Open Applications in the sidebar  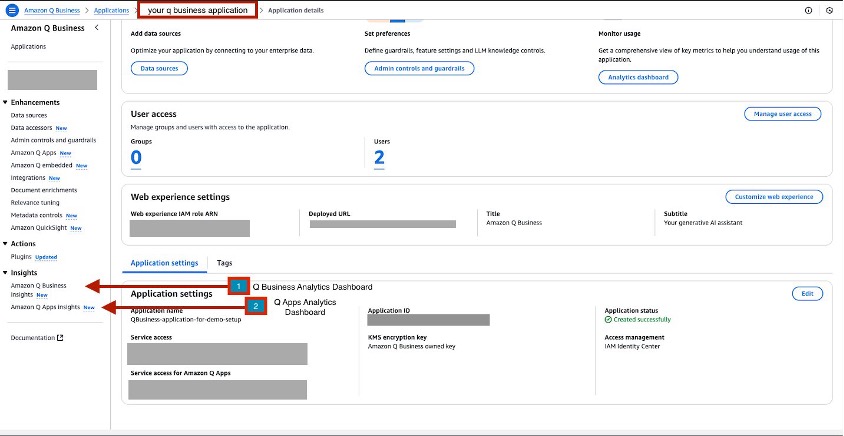tap(29, 47)
